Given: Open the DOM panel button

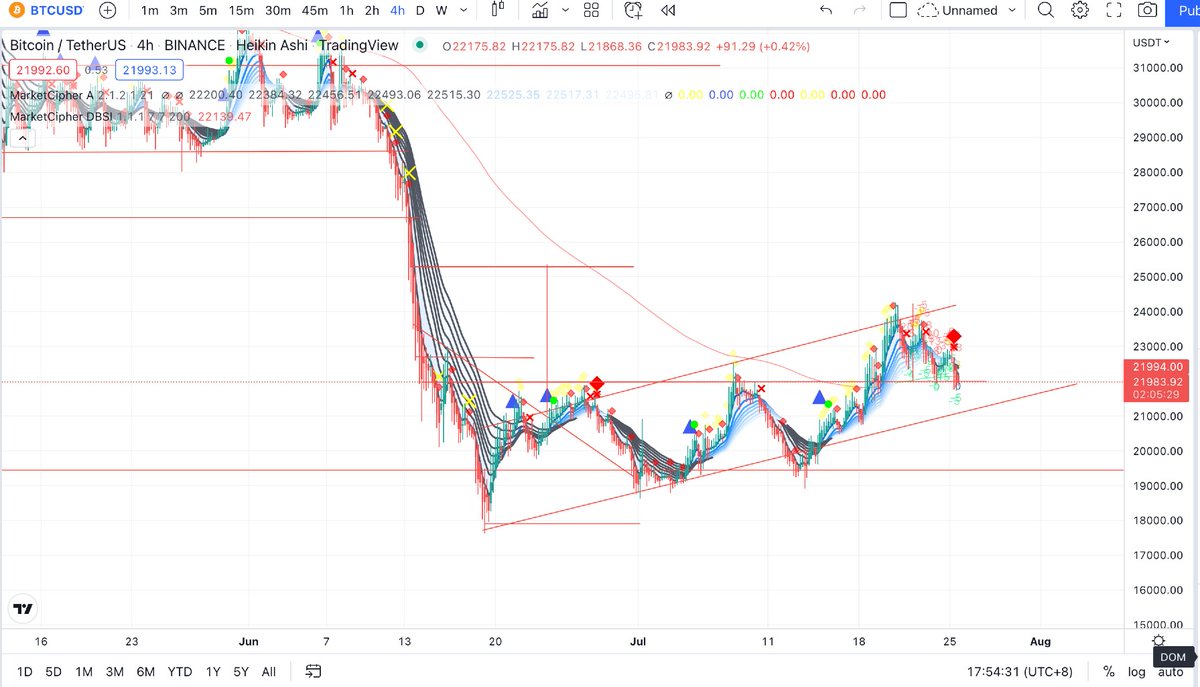Looking at the screenshot, I should point(1174,657).
